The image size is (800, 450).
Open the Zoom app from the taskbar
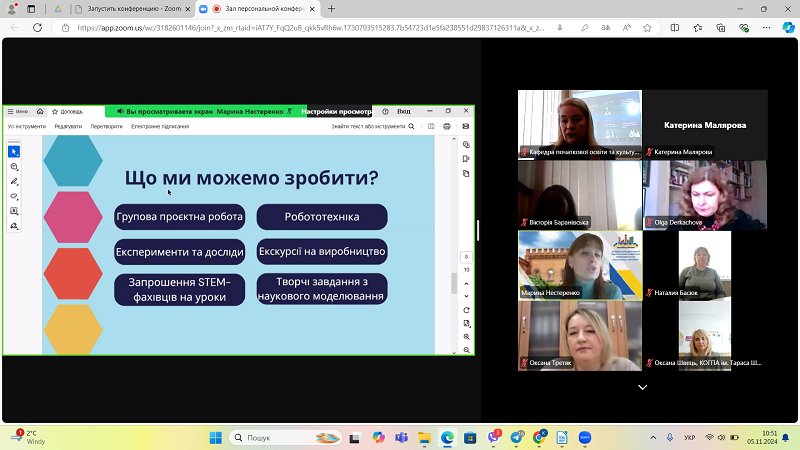(585, 438)
